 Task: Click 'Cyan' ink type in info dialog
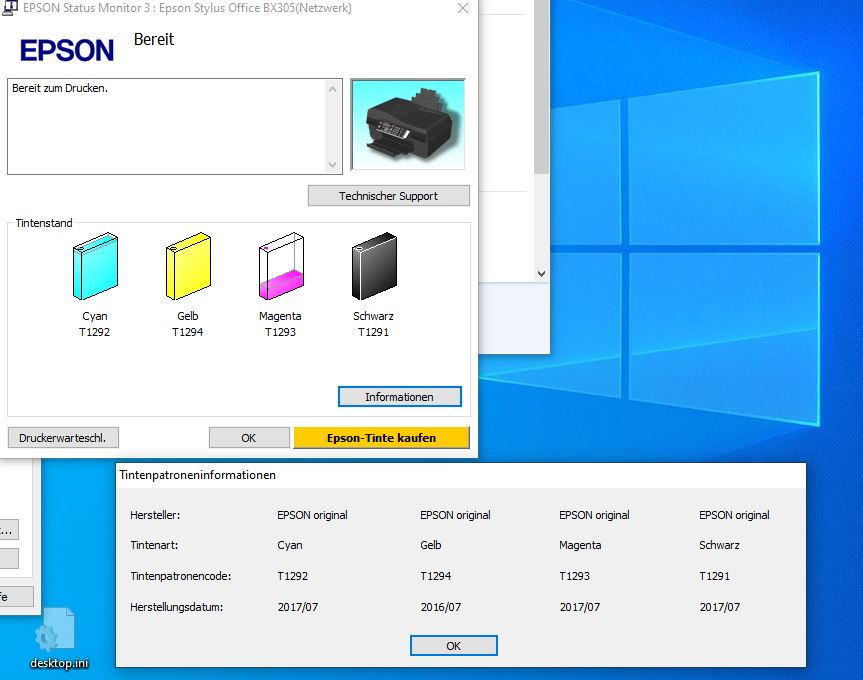(x=290, y=545)
